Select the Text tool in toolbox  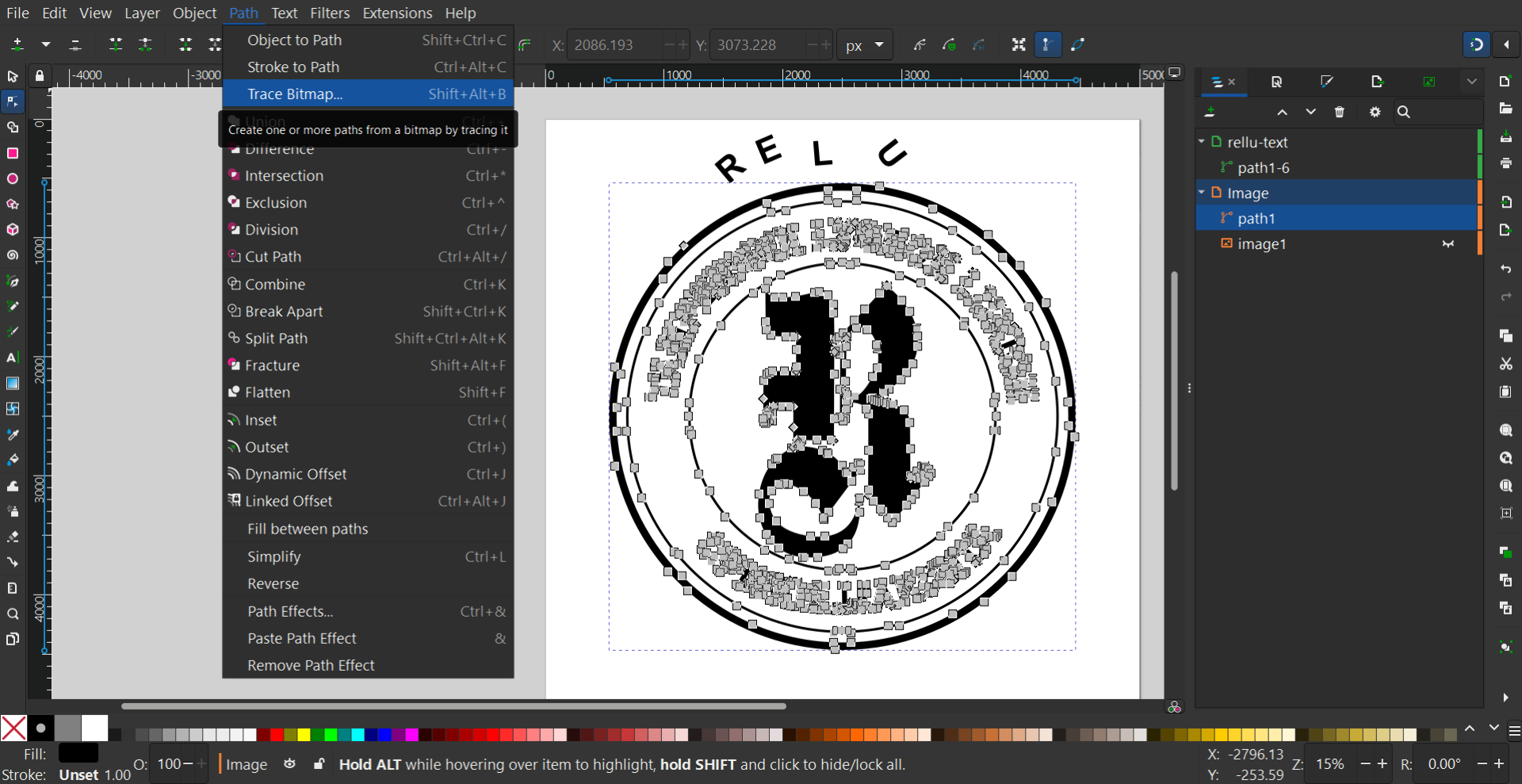pyautogui.click(x=13, y=358)
